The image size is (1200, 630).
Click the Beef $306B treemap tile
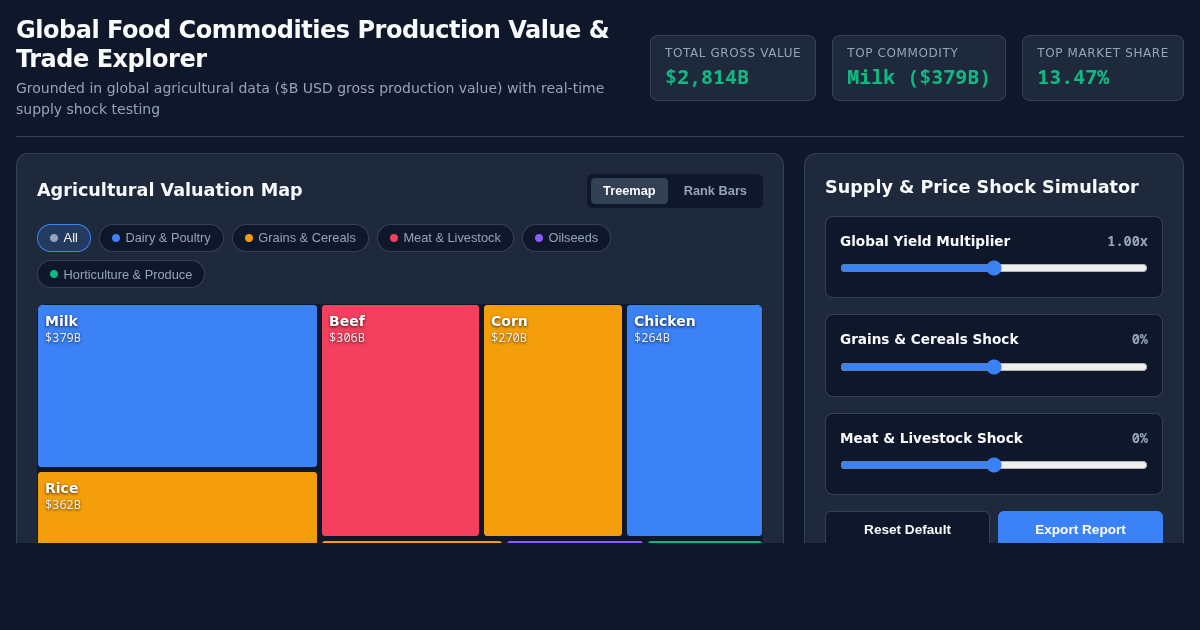coord(400,420)
